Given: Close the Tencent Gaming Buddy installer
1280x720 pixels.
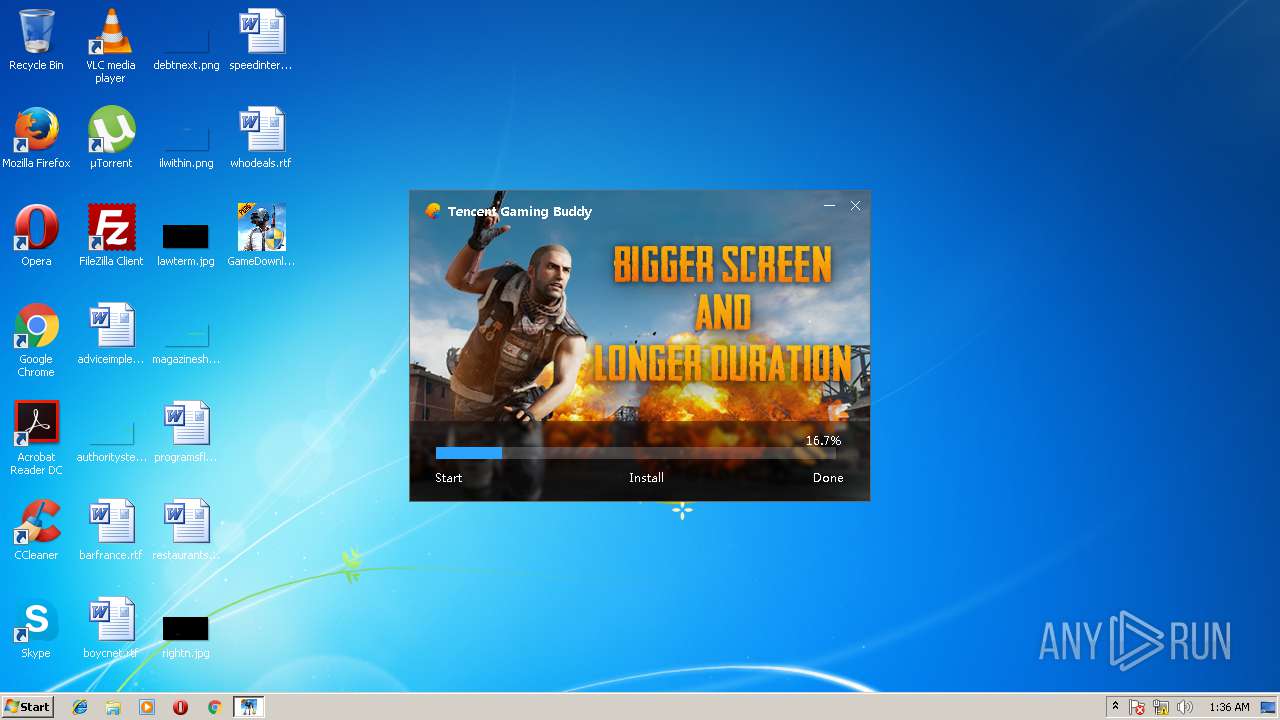Looking at the screenshot, I should point(855,206).
